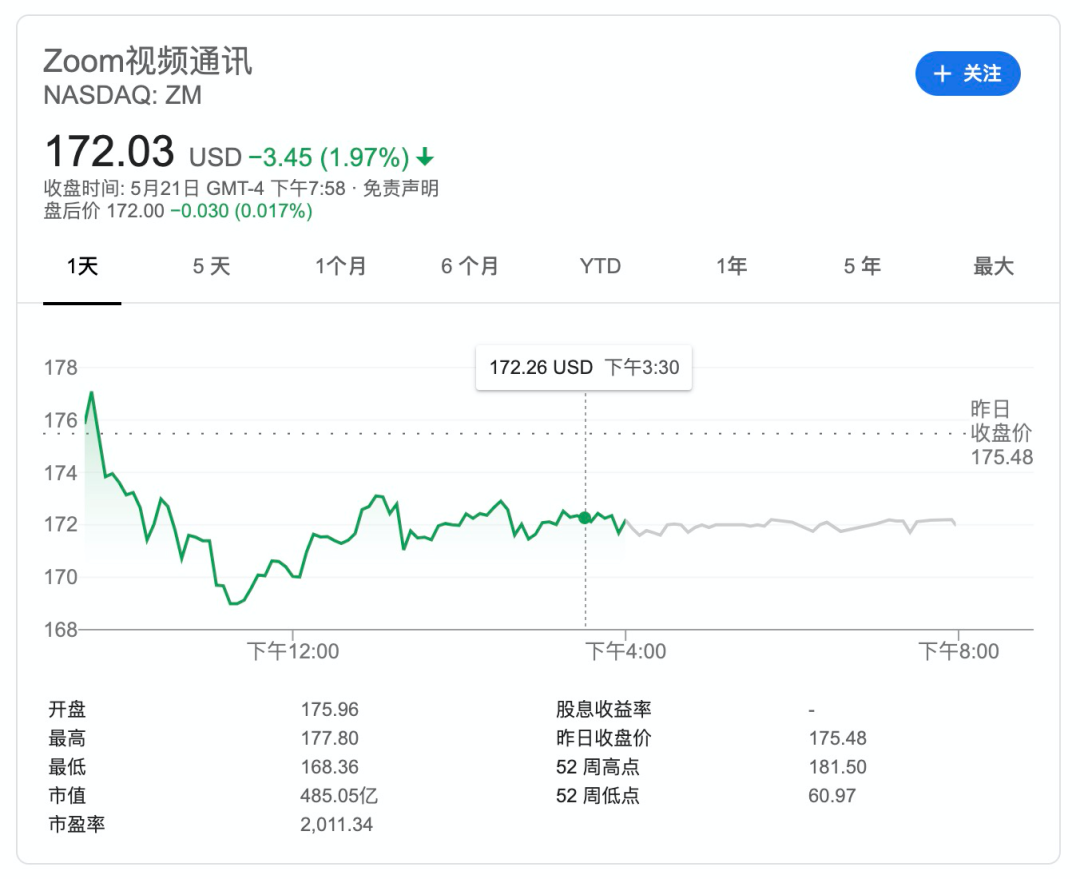The image size is (1080, 879).
Task: Show the 6 个月 chart range
Action: (470, 266)
